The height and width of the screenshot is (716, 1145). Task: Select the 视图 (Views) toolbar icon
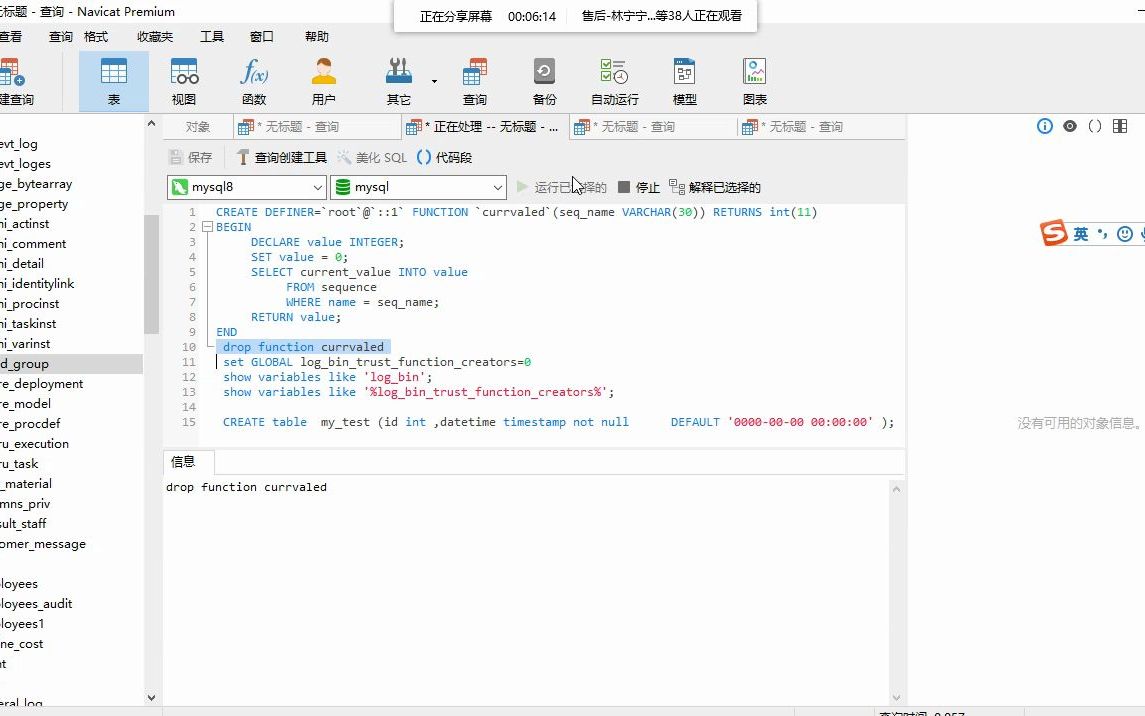(184, 80)
